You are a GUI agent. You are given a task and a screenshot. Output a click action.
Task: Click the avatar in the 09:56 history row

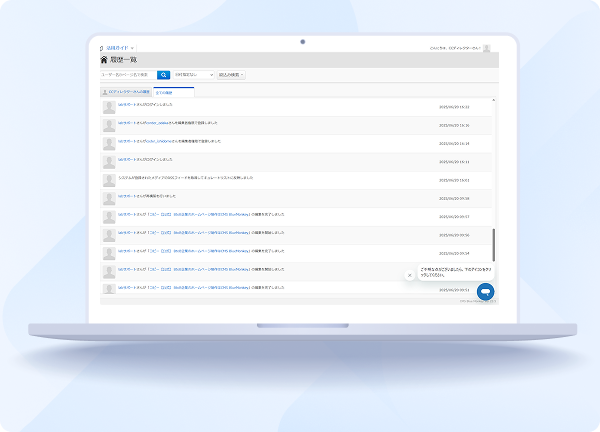pyautogui.click(x=109, y=235)
